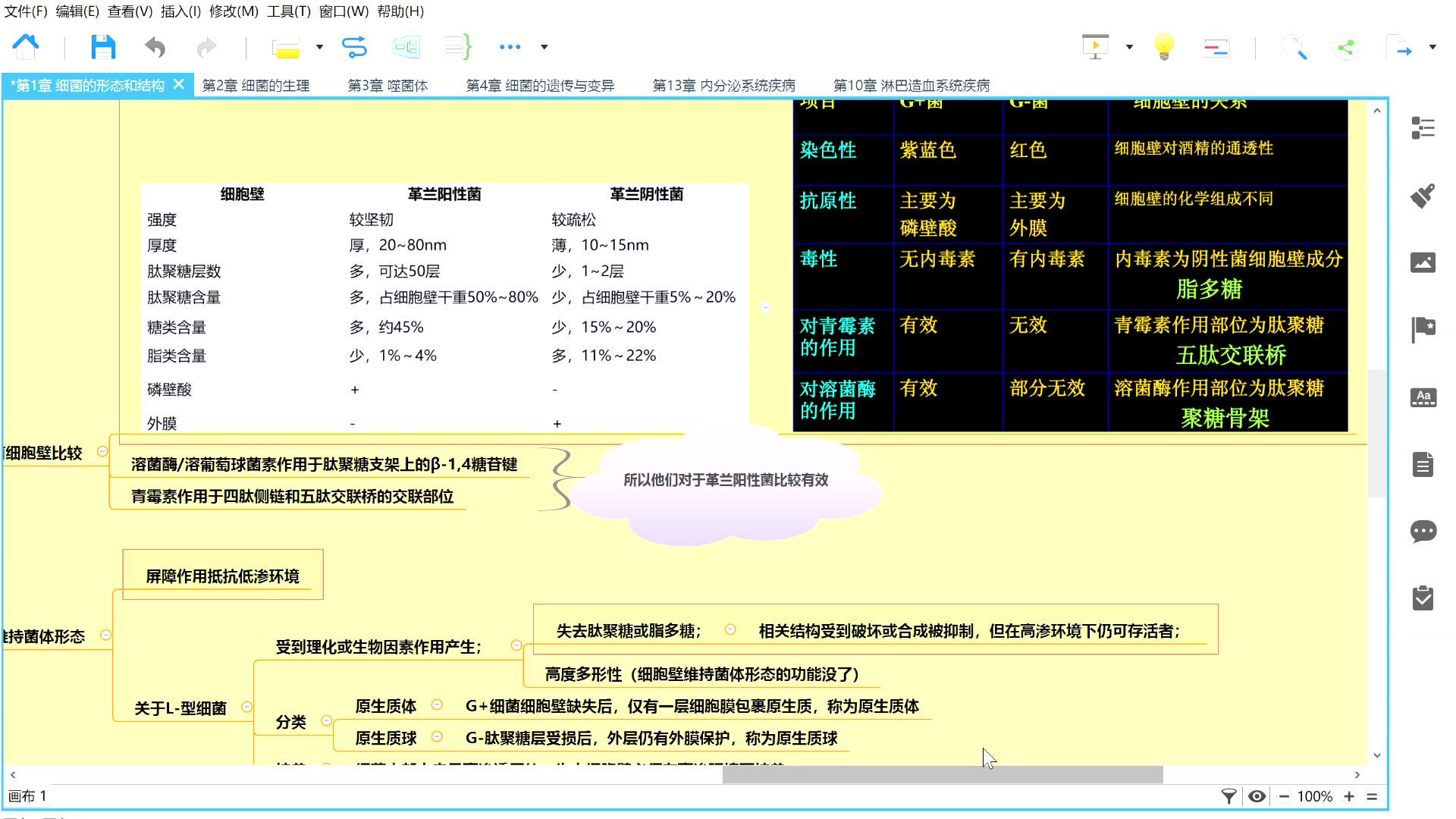Insert a boundary with the green structure icon

point(406,47)
